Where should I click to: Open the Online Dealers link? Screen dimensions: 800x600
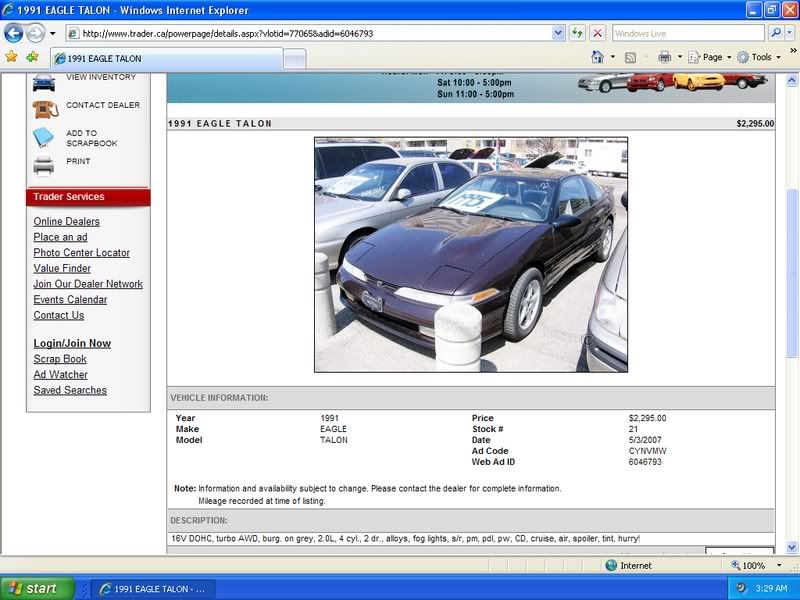pyautogui.click(x=66, y=222)
